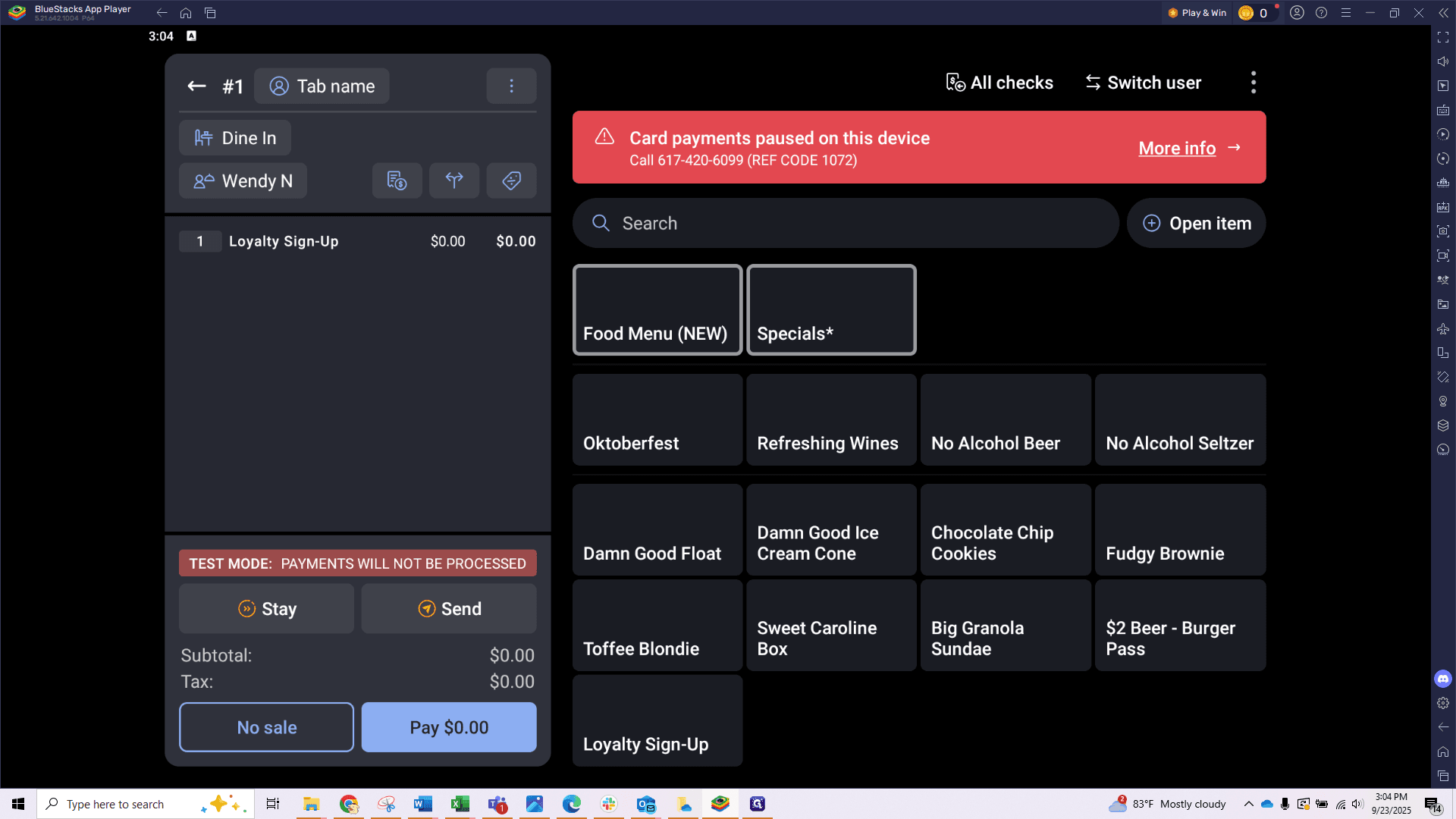Send the order with Send button
This screenshot has height=819, width=1456.
[449, 609]
